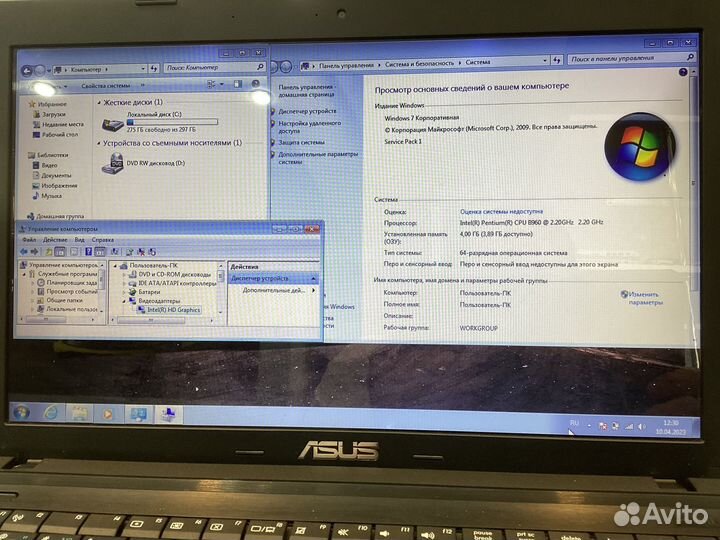Launch Internet Explorer from taskbar
Image resolution: width=720 pixels, height=540 pixels.
pyautogui.click(x=51, y=413)
